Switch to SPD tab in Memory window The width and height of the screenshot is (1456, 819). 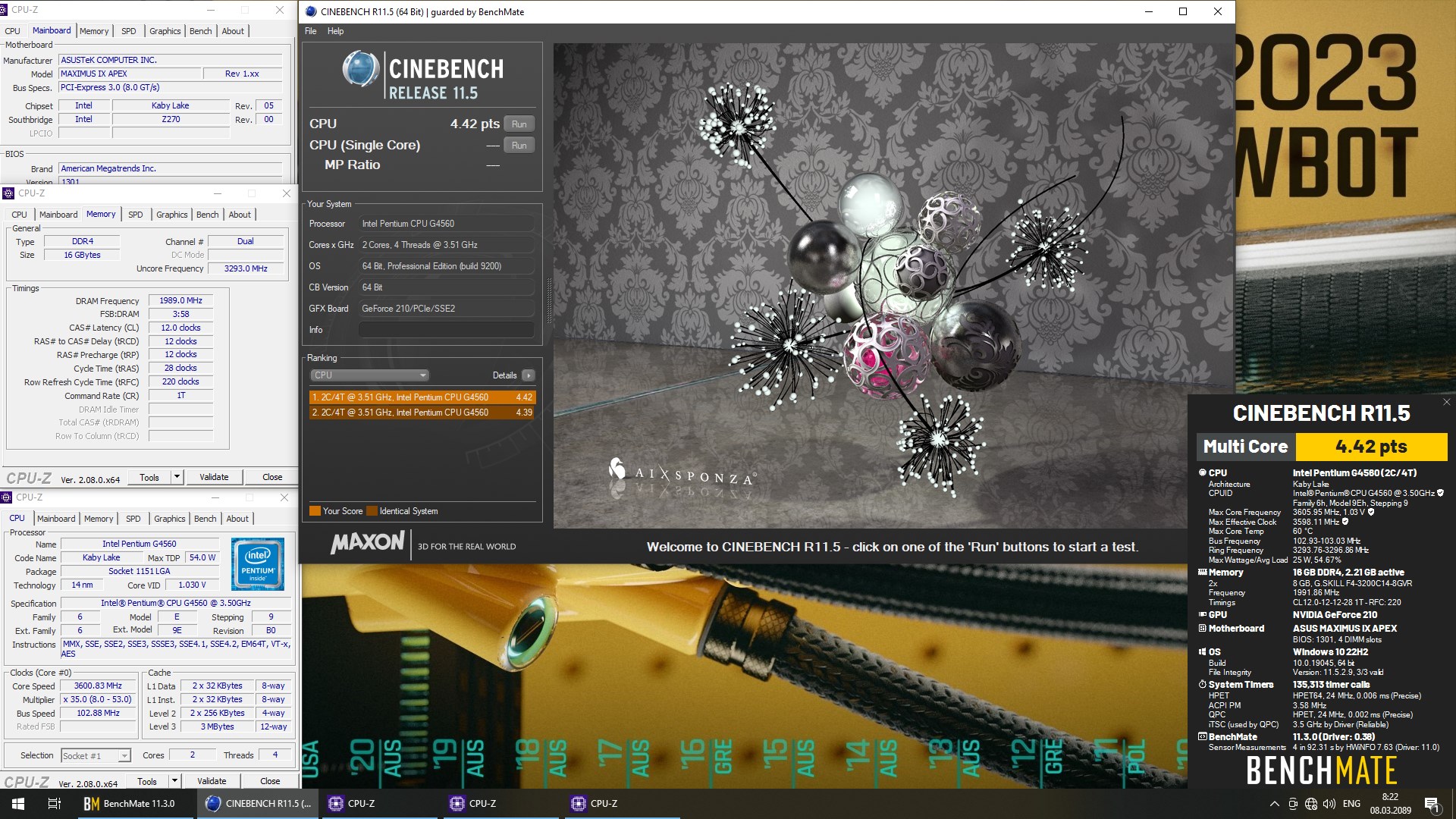point(136,215)
